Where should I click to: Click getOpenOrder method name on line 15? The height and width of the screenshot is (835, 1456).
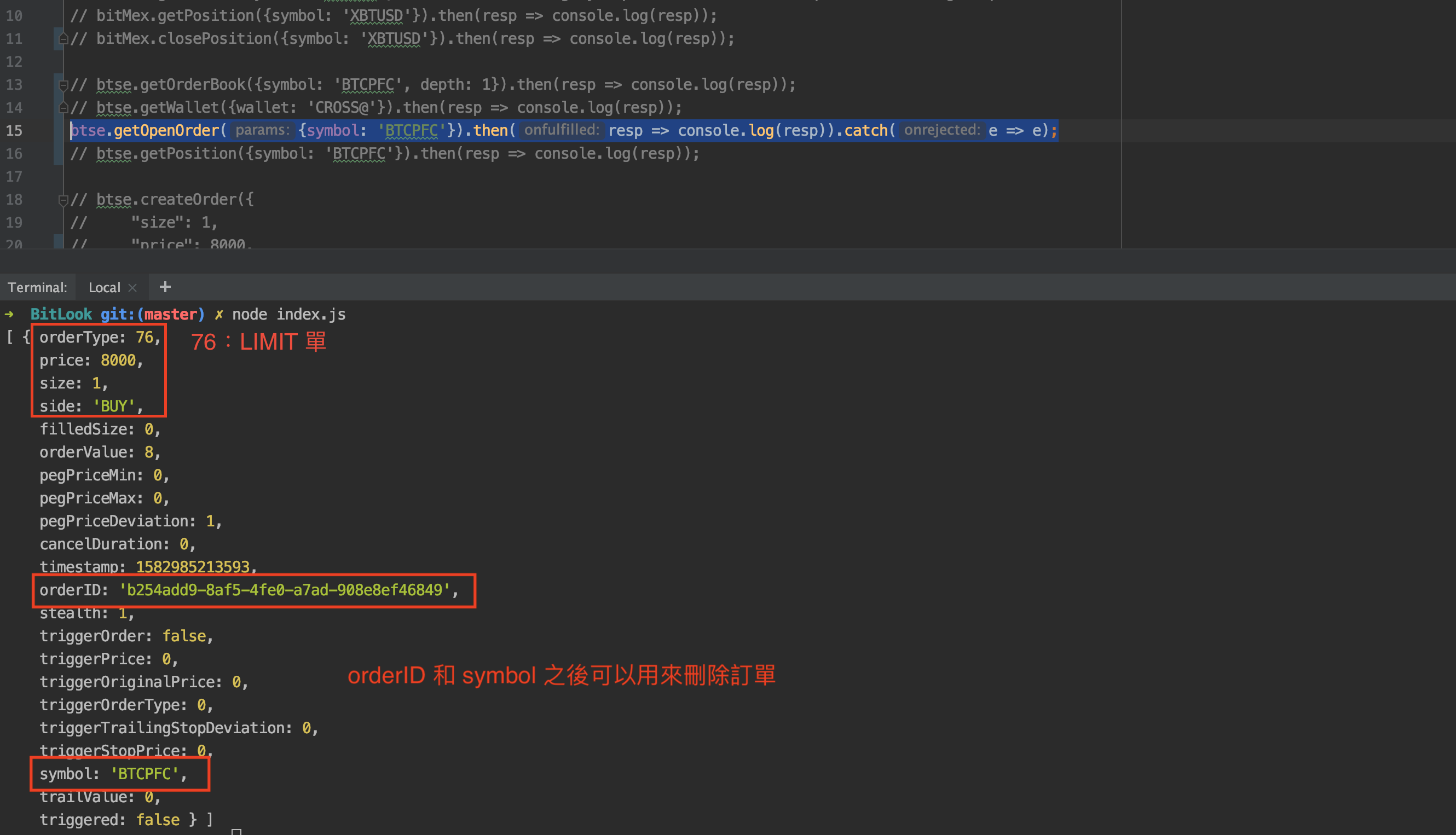pyautogui.click(x=166, y=131)
